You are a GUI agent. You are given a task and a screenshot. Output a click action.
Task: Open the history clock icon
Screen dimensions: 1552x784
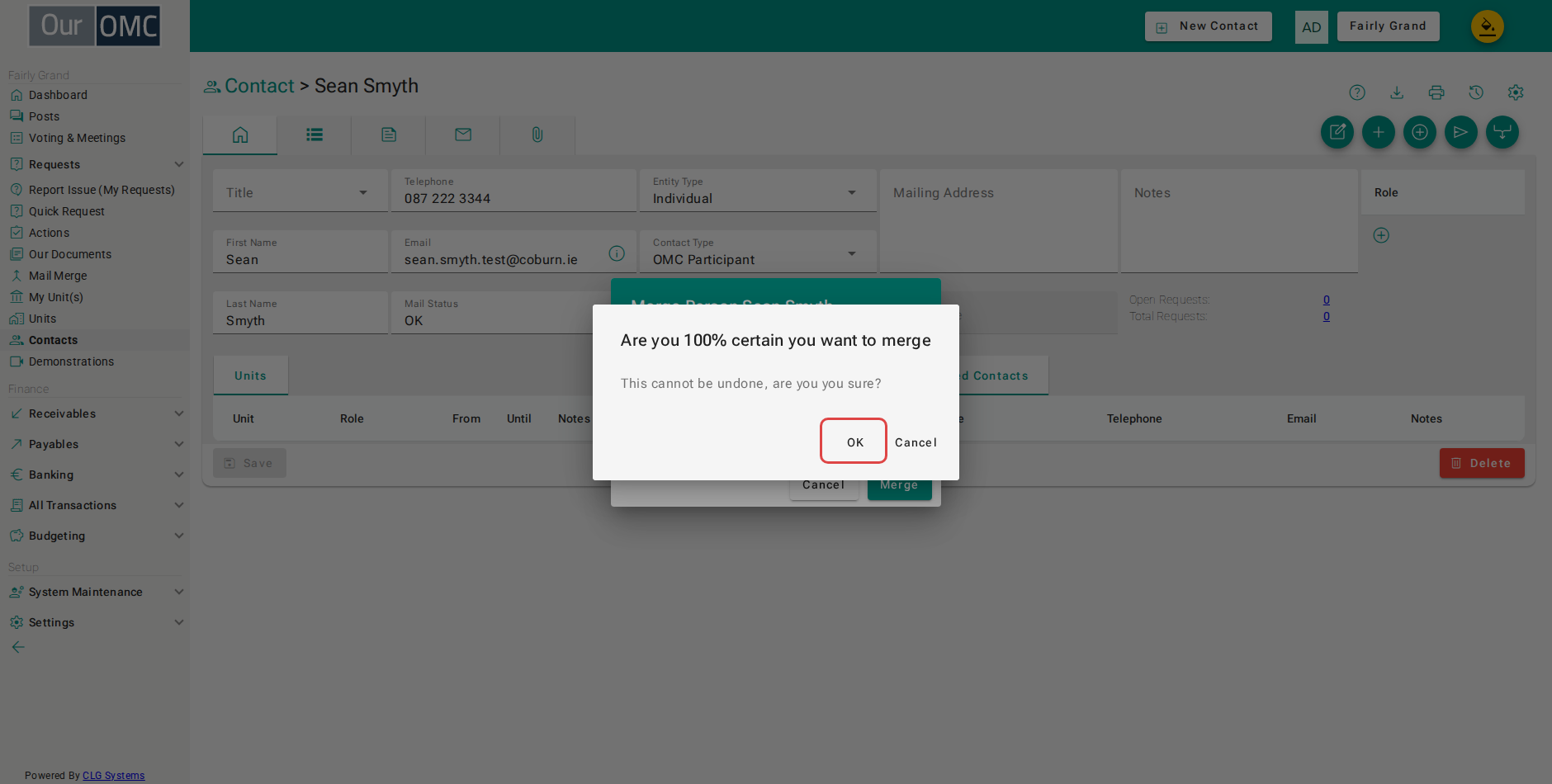point(1476,92)
